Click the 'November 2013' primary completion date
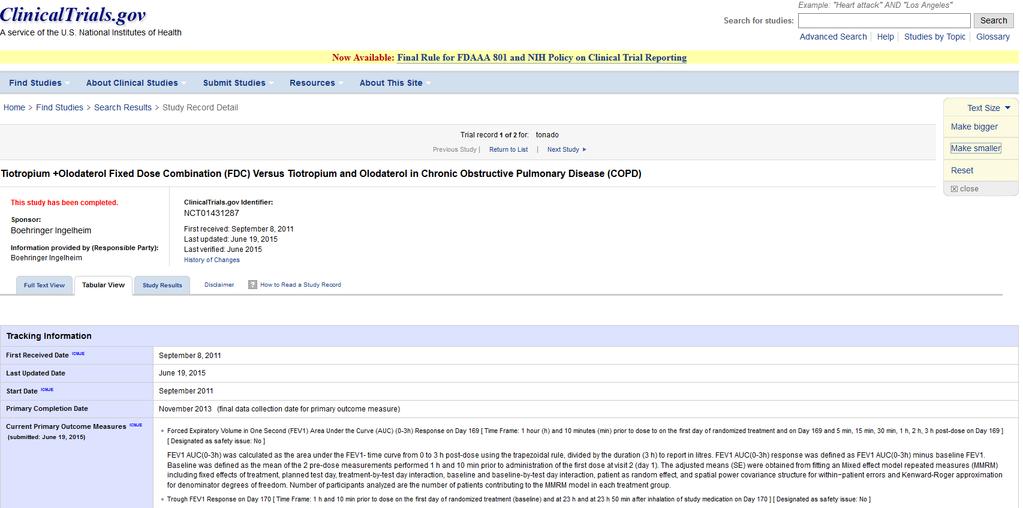The height and width of the screenshot is (508, 1023). click(x=185, y=409)
